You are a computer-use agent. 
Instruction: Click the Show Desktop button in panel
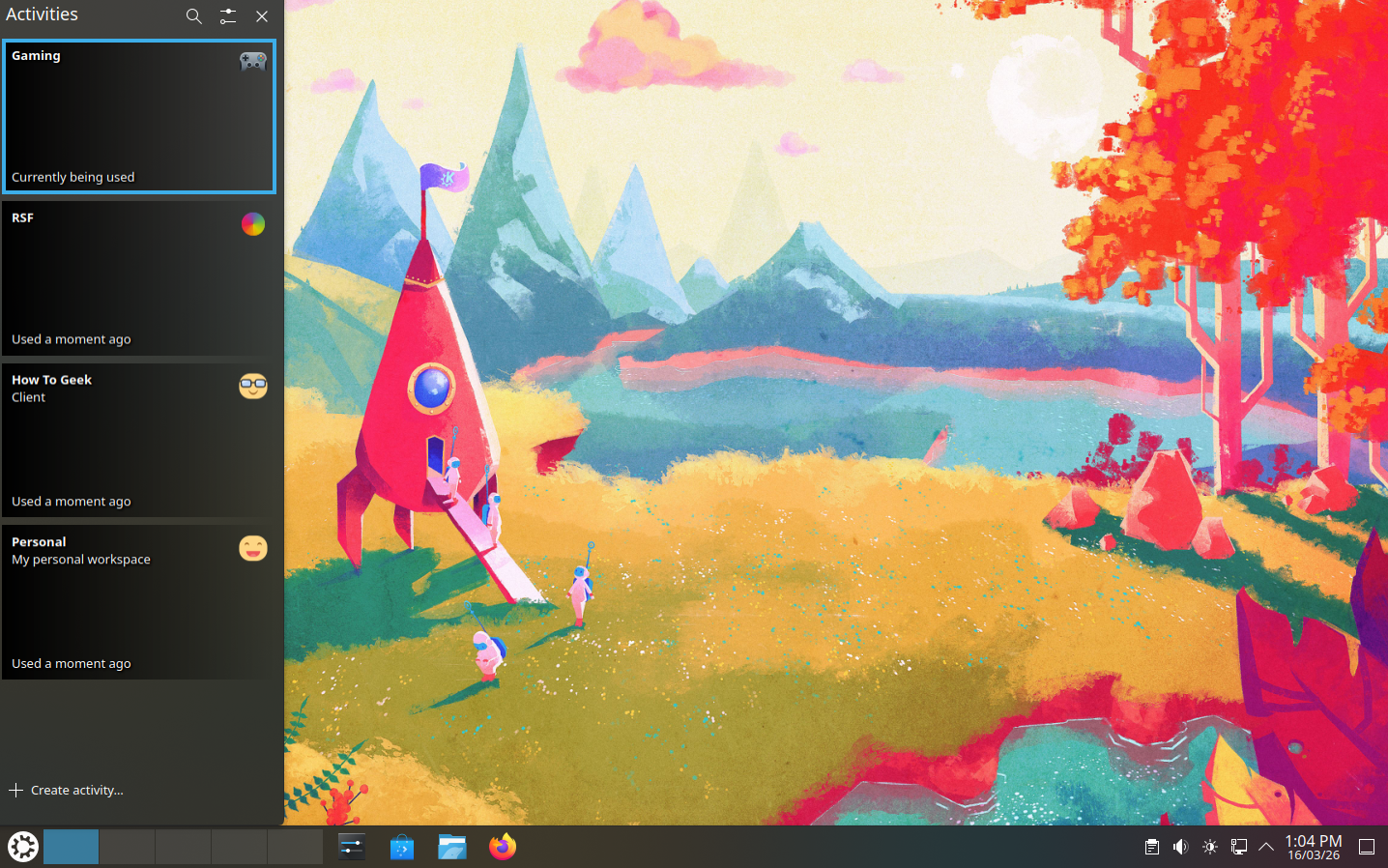pyautogui.click(x=1367, y=847)
